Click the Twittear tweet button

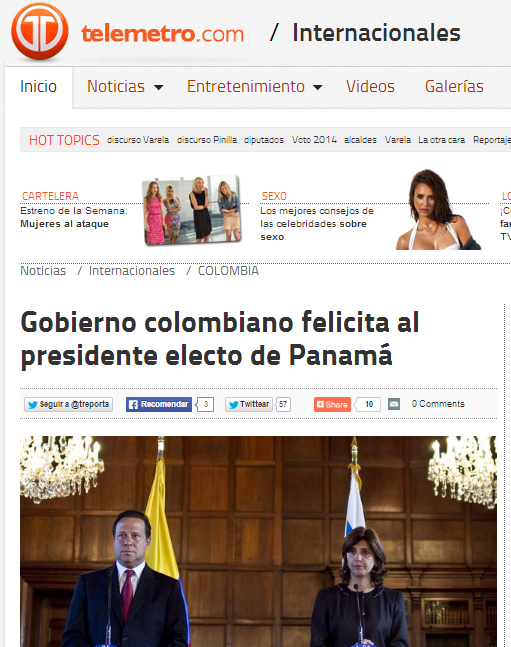click(248, 404)
